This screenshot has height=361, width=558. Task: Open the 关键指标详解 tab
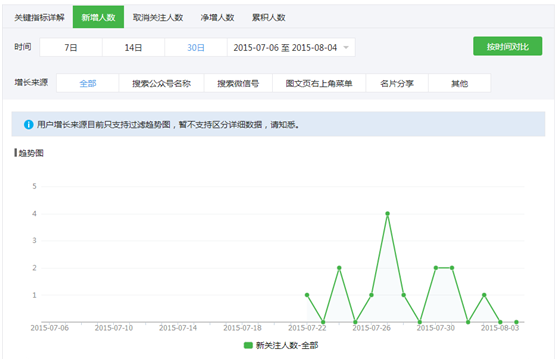[39, 17]
